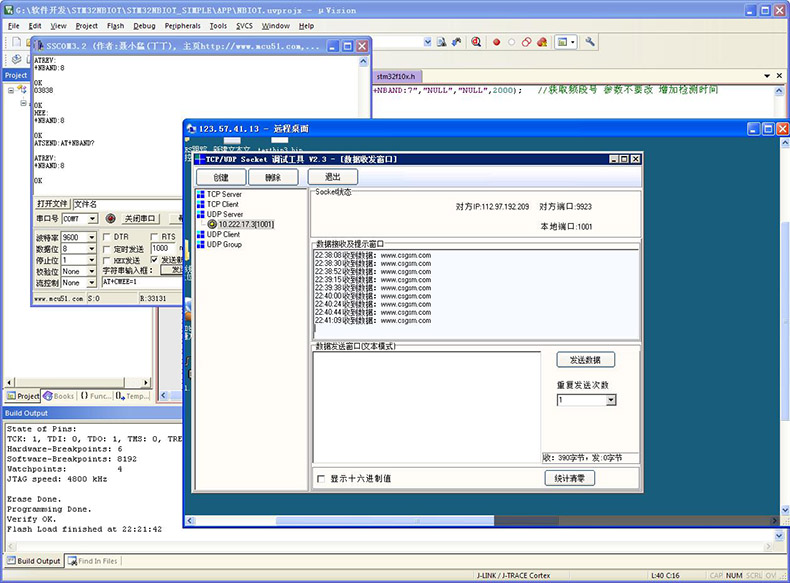Open the 停止位 1 dropdown
Viewport: 790px width, 583px height.
[x=92, y=260]
